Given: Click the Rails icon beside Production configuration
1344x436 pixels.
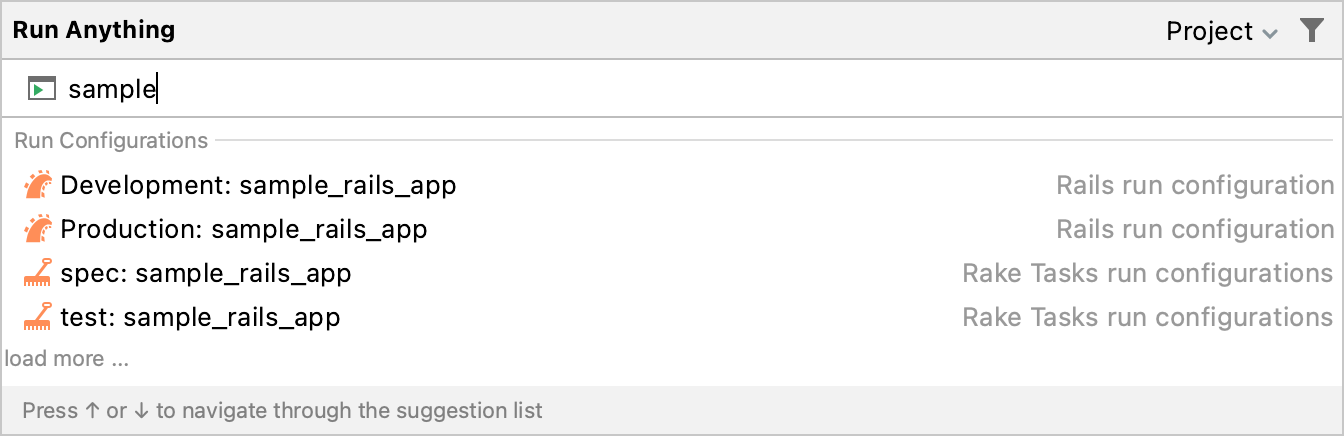Looking at the screenshot, I should coord(38,230).
